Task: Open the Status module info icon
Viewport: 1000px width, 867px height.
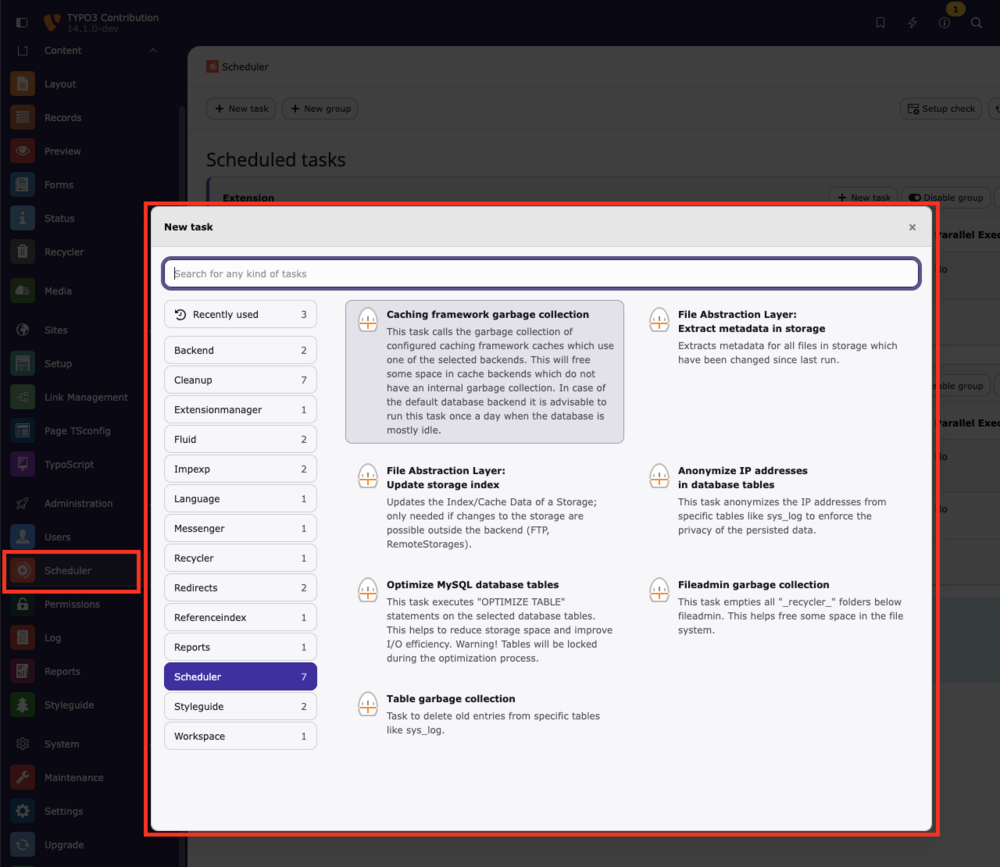Action: pyautogui.click(x=22, y=218)
